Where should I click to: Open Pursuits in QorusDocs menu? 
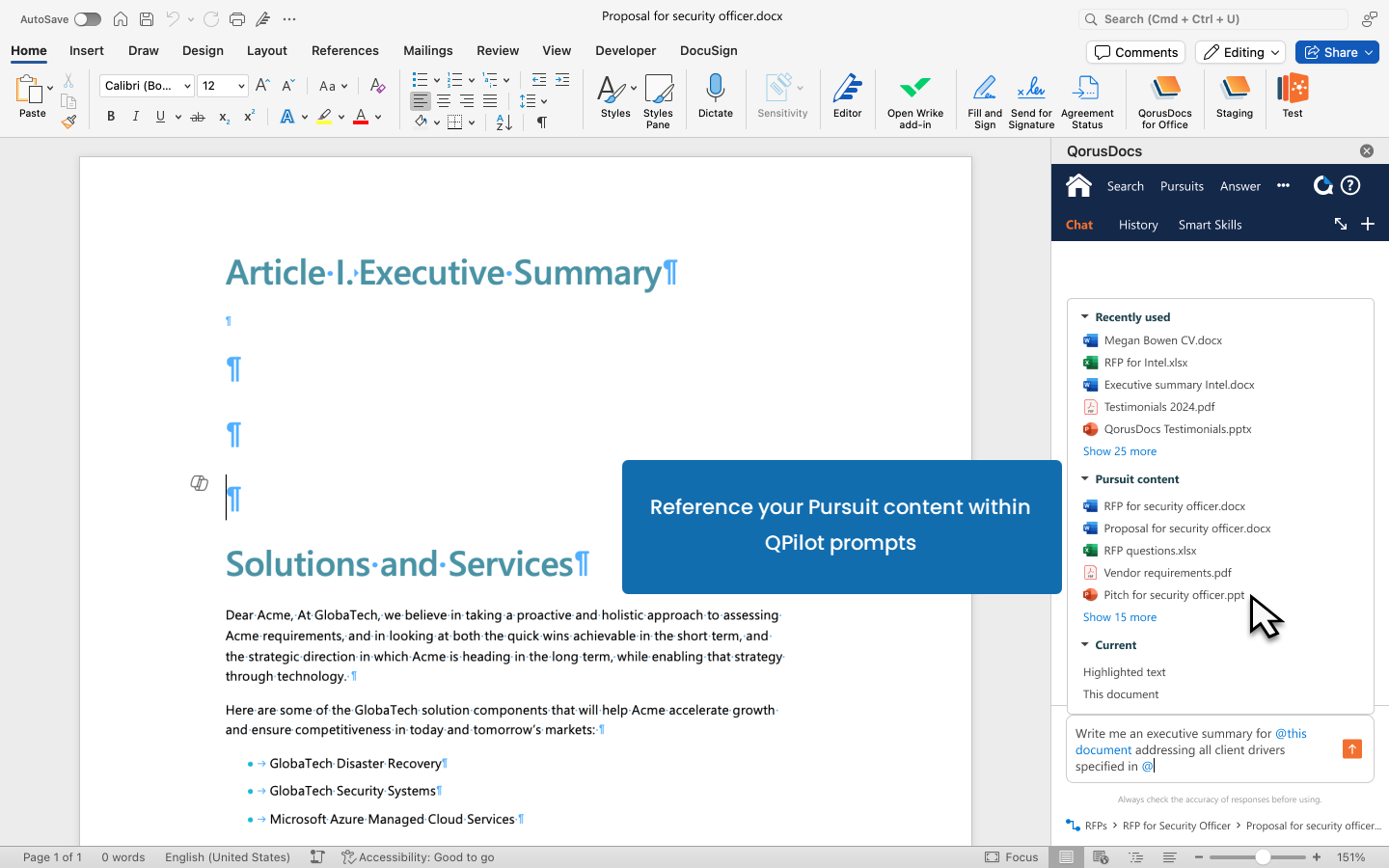pos(1182,186)
